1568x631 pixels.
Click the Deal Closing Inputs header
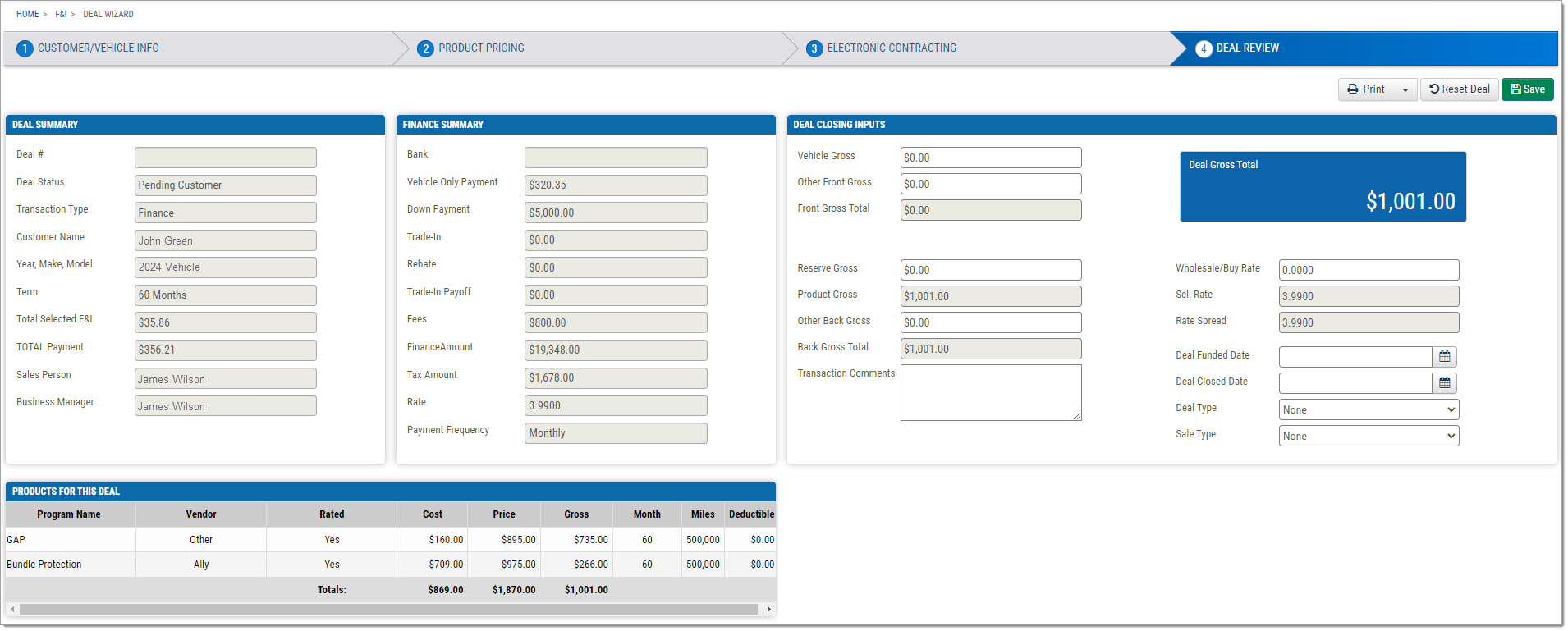(1171, 125)
